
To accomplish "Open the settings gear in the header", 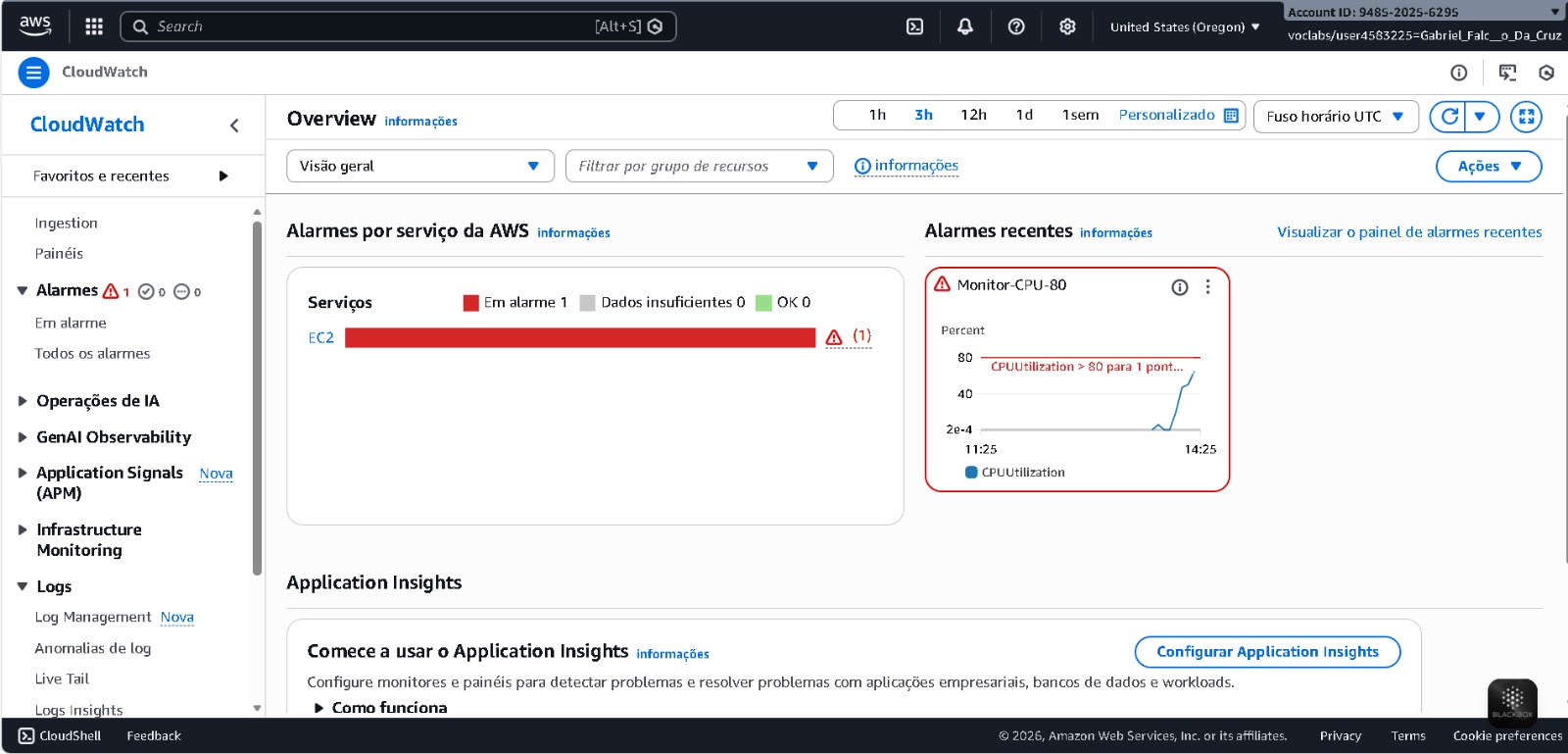I will [1067, 26].
